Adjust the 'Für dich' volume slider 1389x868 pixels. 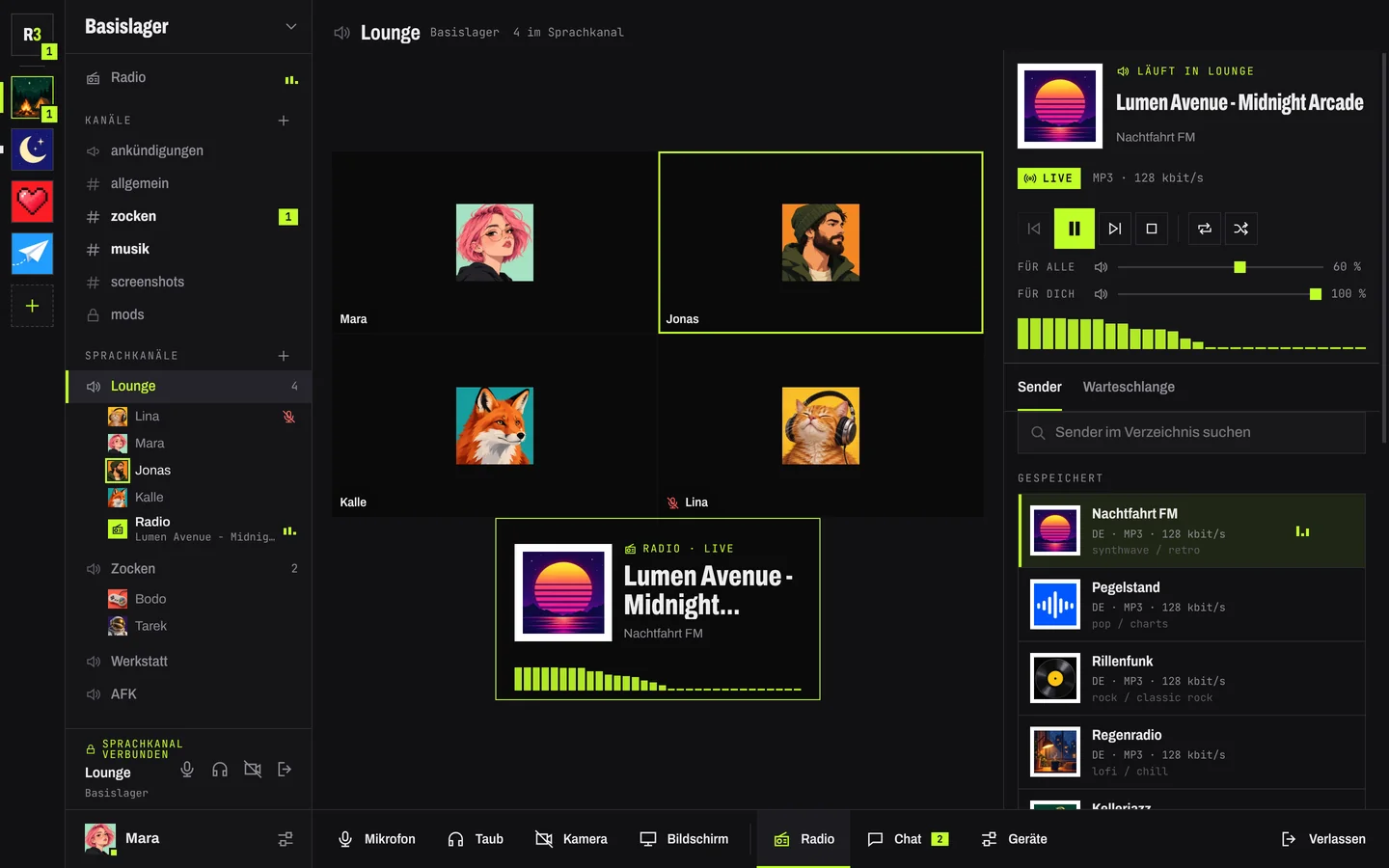click(x=1220, y=294)
